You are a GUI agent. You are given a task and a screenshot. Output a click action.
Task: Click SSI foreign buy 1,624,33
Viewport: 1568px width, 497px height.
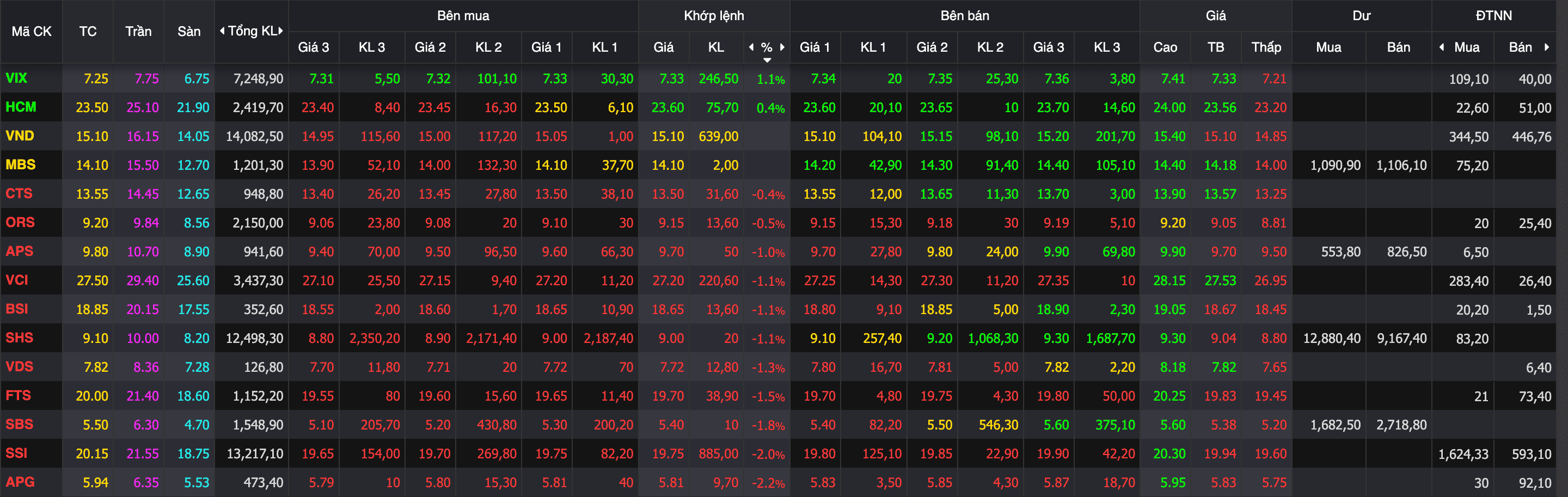click(x=1463, y=454)
